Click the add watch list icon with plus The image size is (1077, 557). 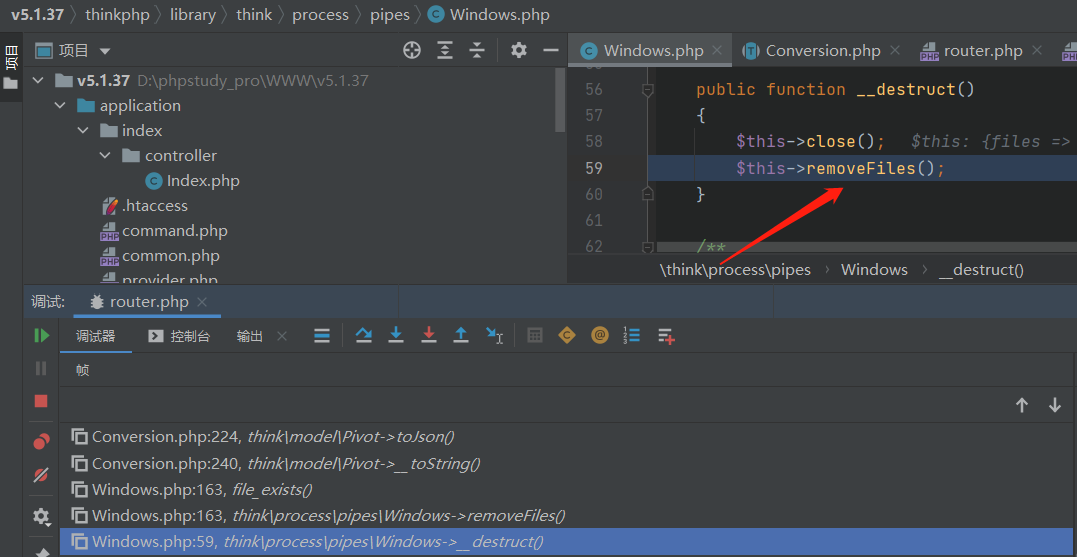(x=666, y=336)
